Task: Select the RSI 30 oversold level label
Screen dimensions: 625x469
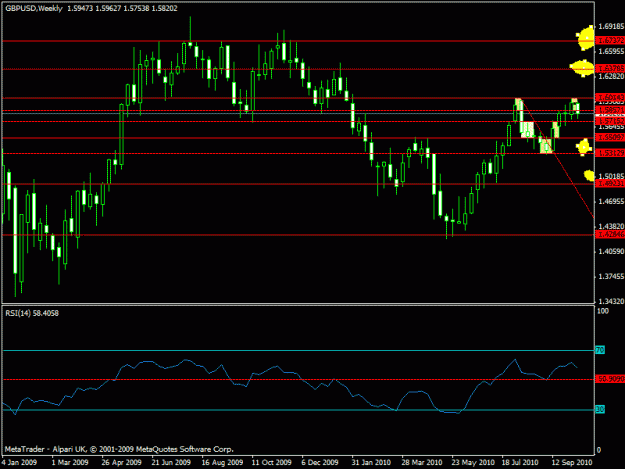Action: (x=600, y=409)
